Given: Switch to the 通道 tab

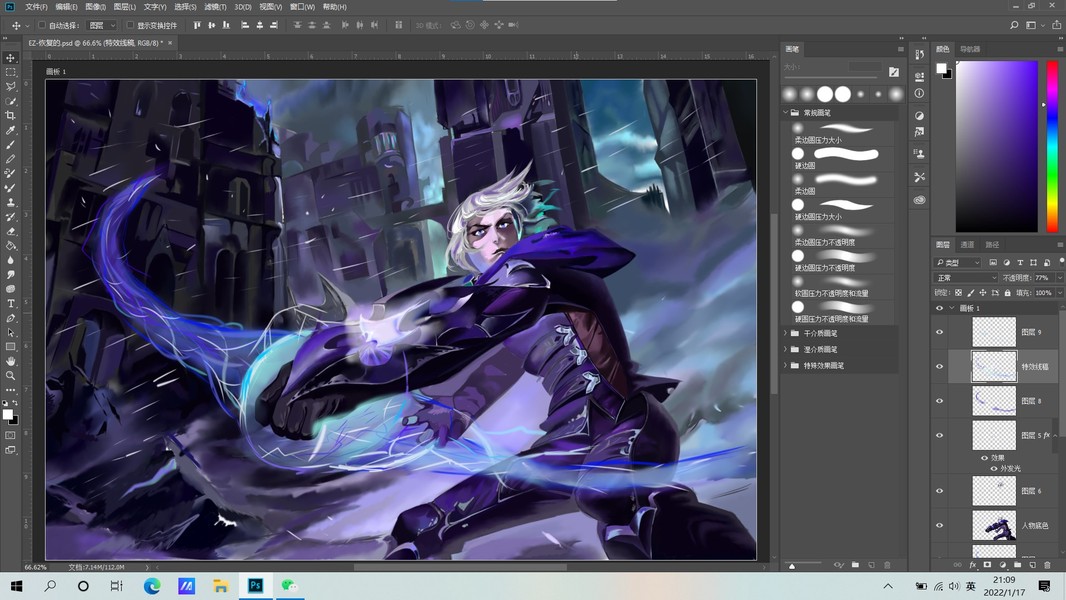Looking at the screenshot, I should tap(967, 245).
